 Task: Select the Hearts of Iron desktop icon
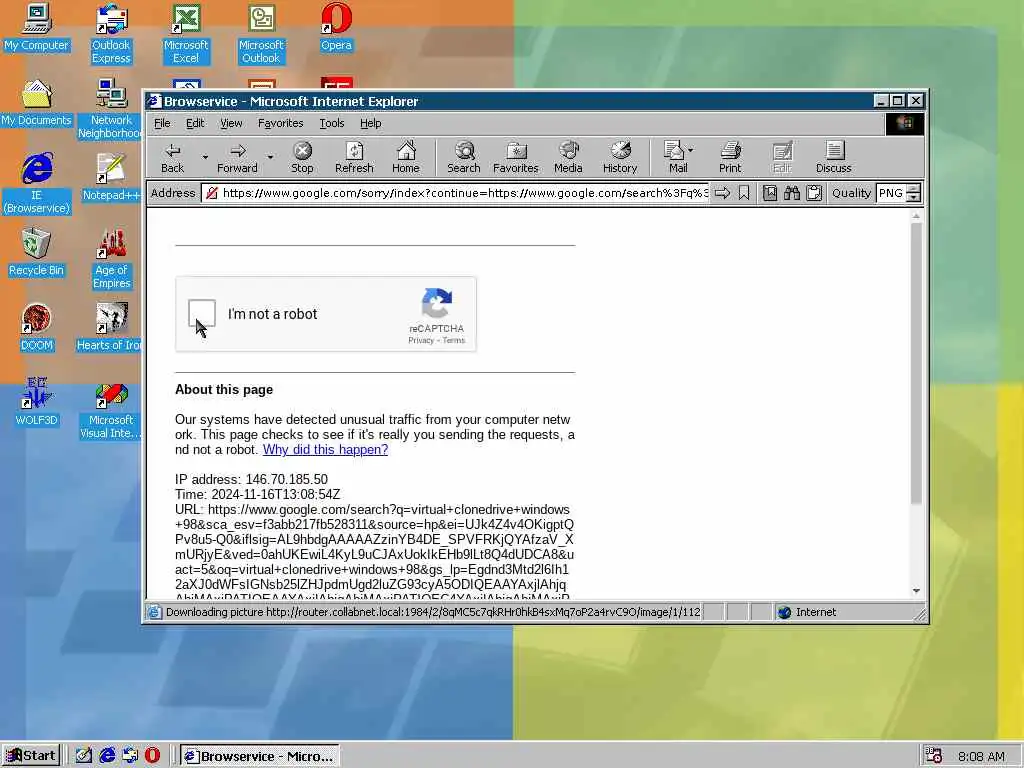(110, 328)
